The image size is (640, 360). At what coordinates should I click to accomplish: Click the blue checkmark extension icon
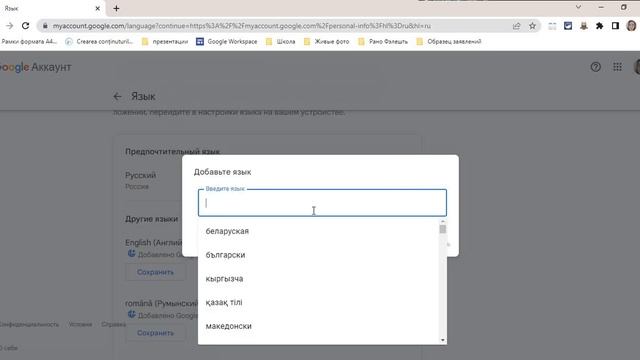[568, 26]
